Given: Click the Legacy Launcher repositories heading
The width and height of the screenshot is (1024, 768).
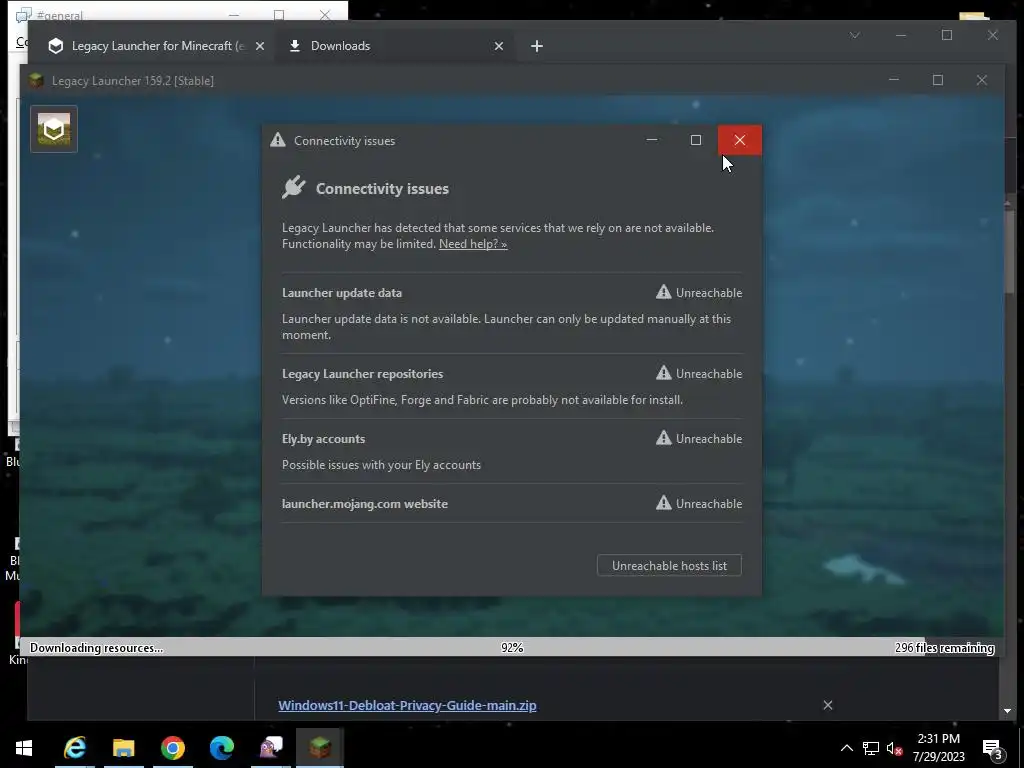Looking at the screenshot, I should tap(362, 374).
